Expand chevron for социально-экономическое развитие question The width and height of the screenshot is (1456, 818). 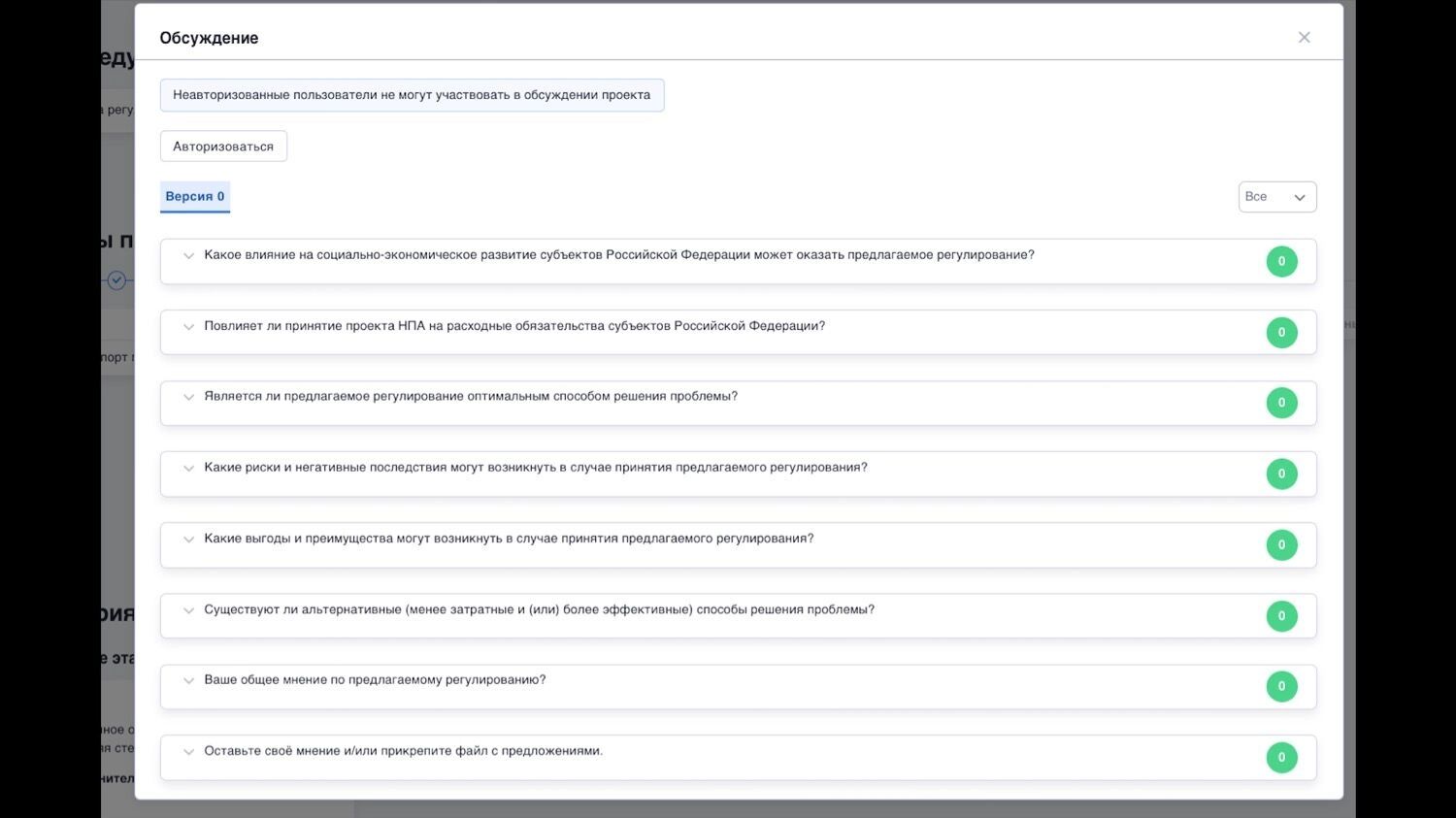coord(188,256)
